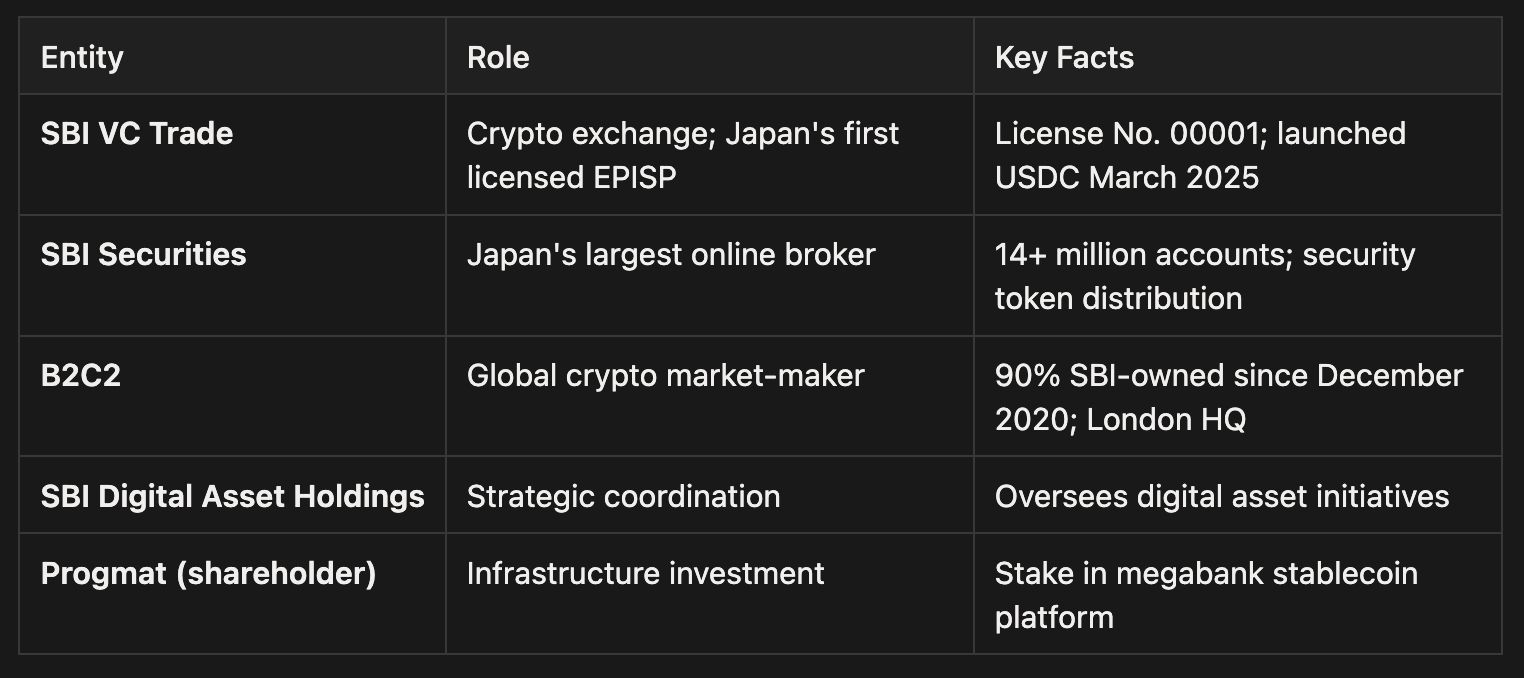This screenshot has height=678, width=1524.
Task: Click the "90% SBI-owned since December" text
Action: click(x=1228, y=375)
